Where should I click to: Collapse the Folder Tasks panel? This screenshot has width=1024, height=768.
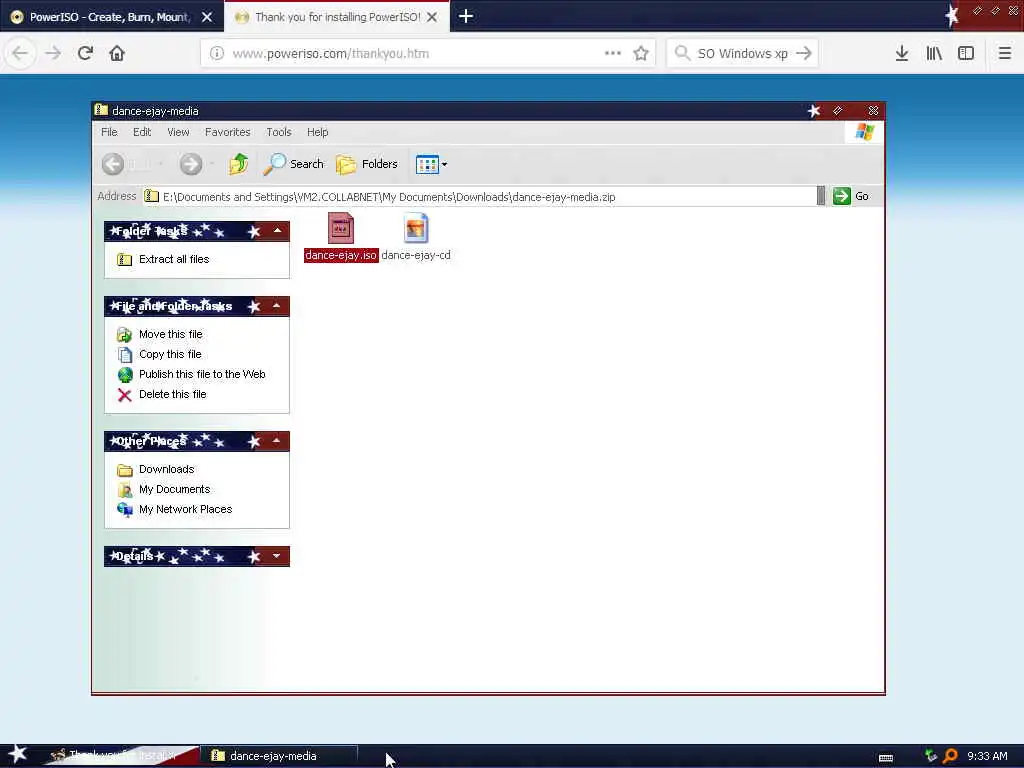point(277,231)
